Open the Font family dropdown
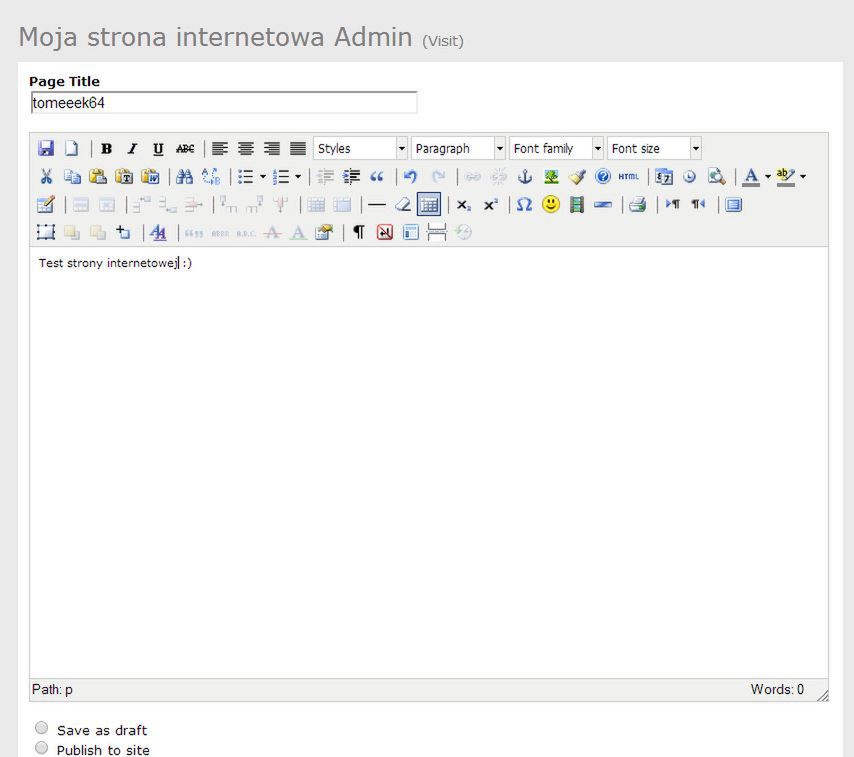854x757 pixels. (x=557, y=148)
